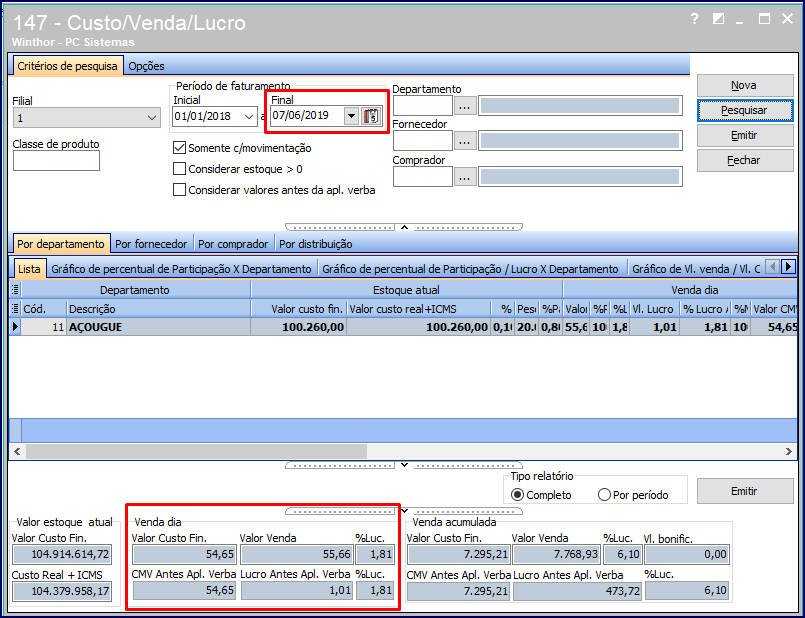Open the Final date dropdown arrow
This screenshot has height=618, width=805.
(351, 116)
